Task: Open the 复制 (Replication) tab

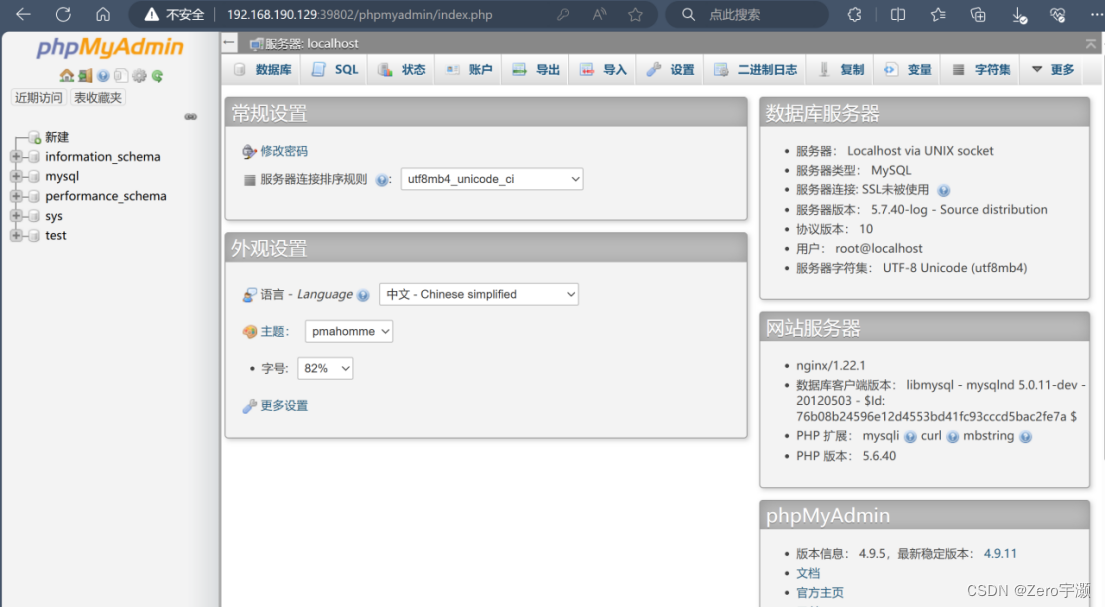Action: coord(841,69)
